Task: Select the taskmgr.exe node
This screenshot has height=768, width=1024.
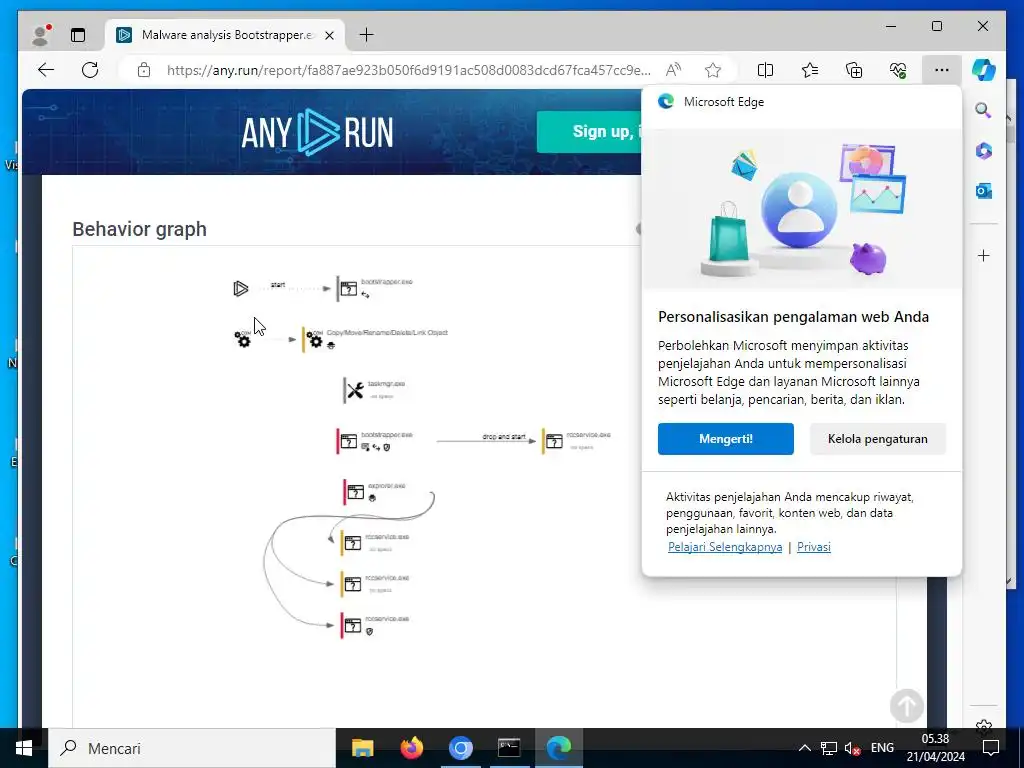Action: click(375, 390)
